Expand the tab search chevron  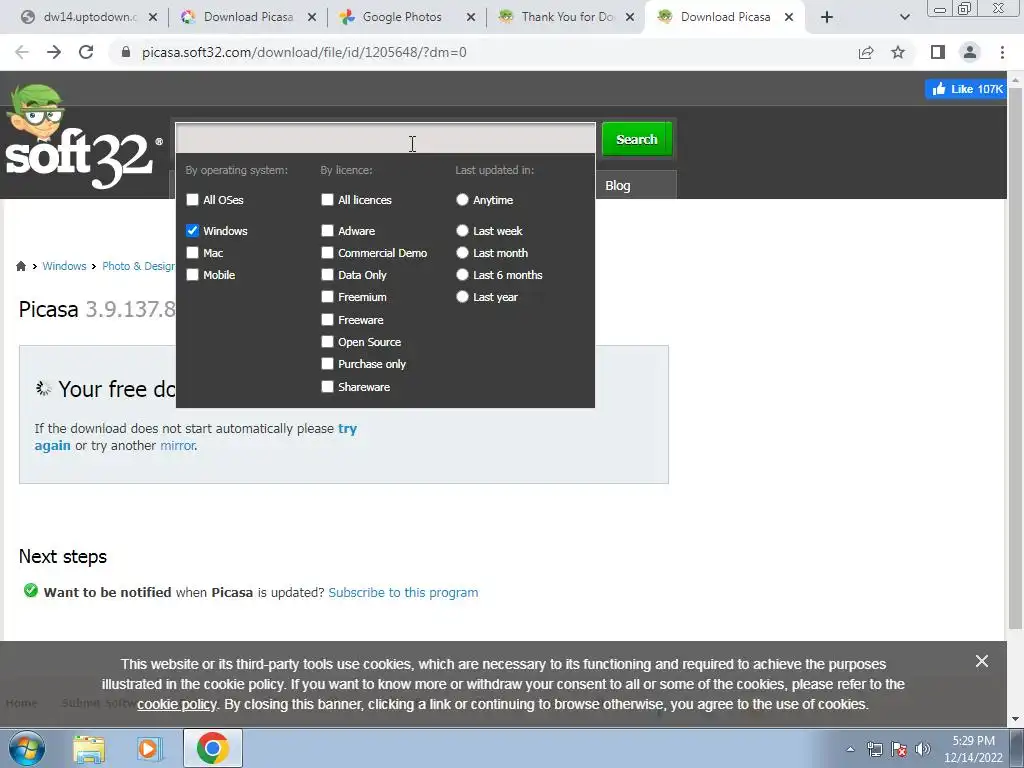click(904, 17)
